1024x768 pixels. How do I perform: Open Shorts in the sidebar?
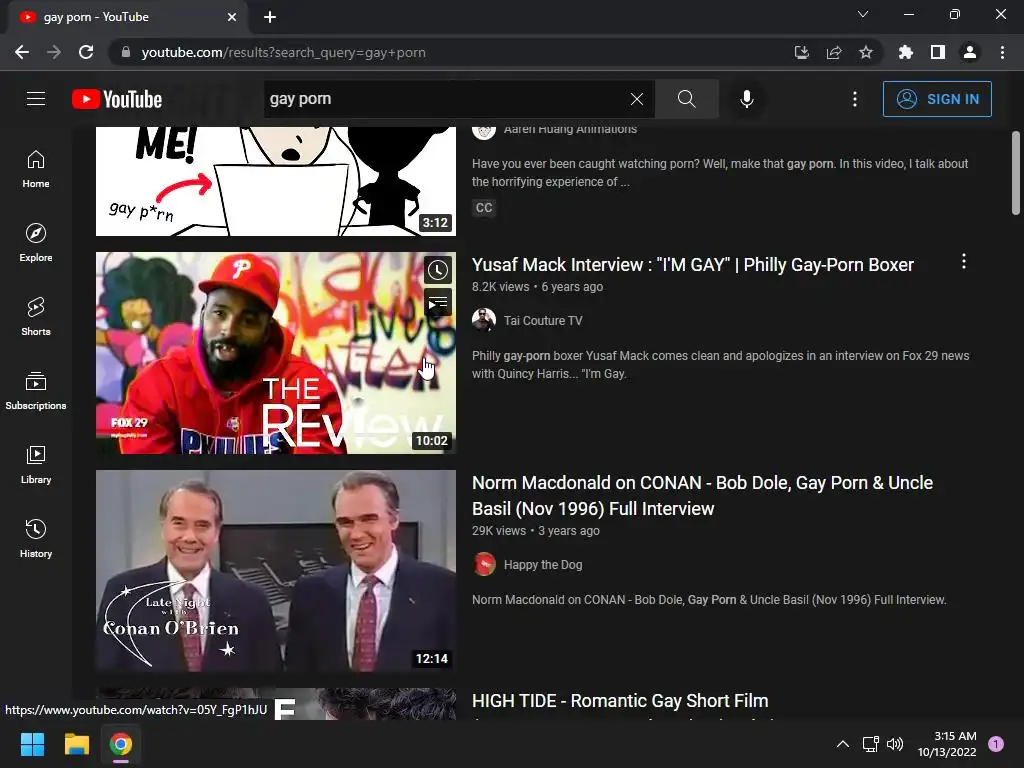click(36, 317)
